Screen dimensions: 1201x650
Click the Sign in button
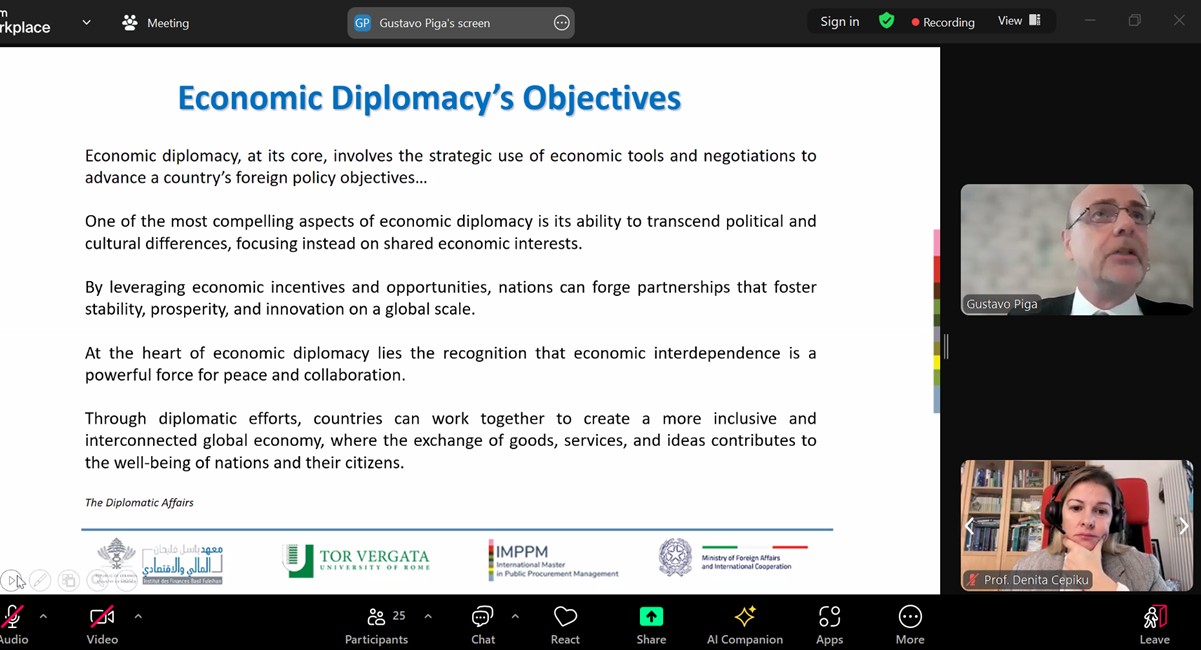tap(839, 22)
